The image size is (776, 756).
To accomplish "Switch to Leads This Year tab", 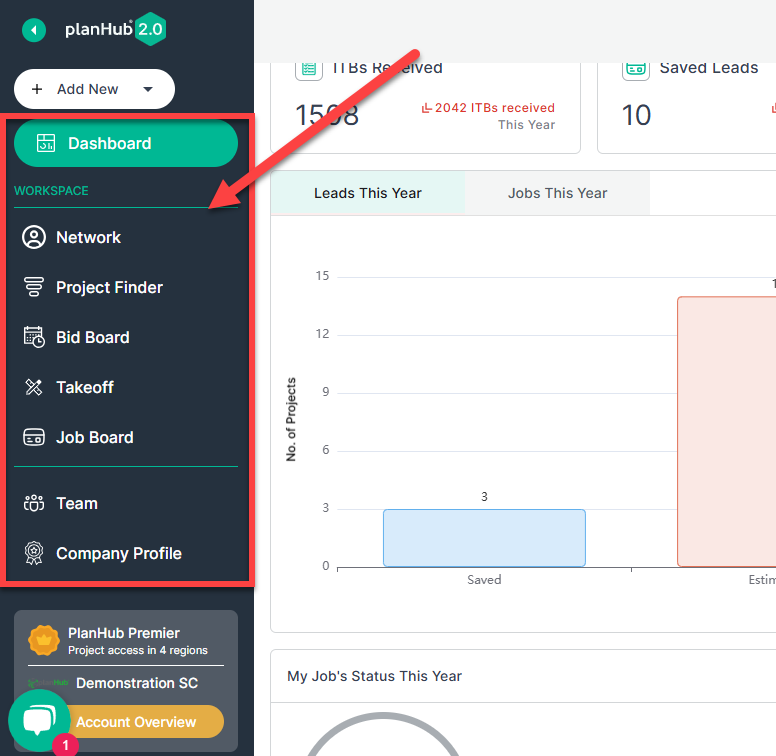I will [368, 193].
